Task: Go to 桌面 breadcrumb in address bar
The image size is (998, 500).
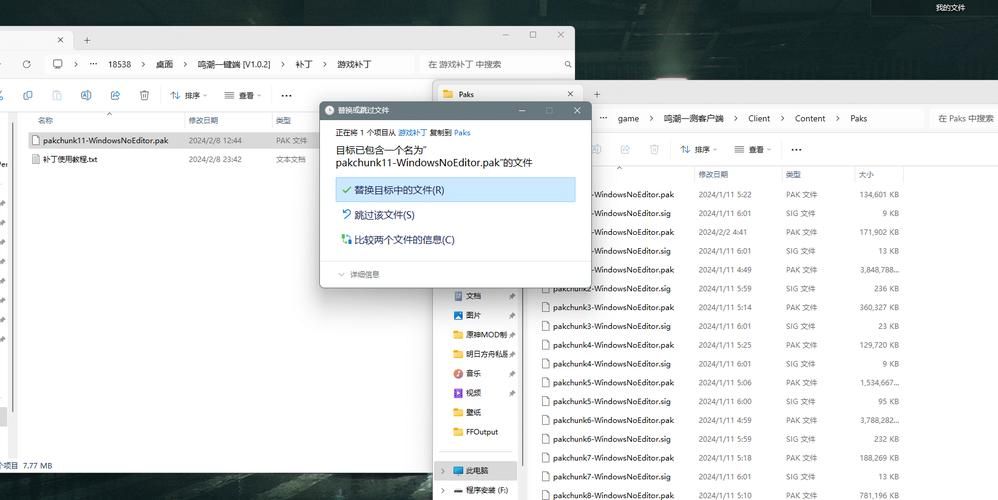Action: (x=164, y=64)
